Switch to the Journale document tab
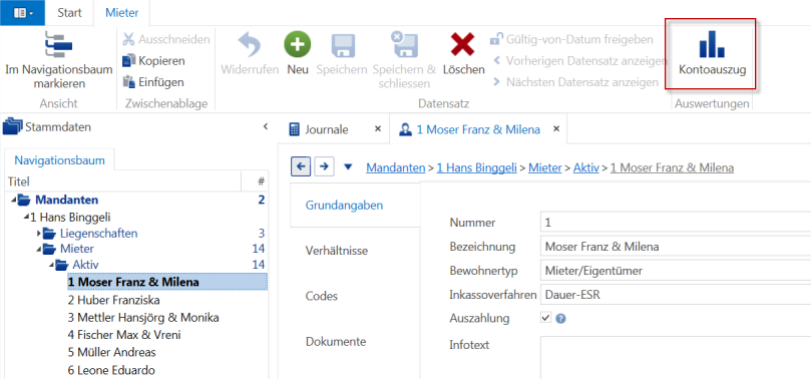The width and height of the screenshot is (811, 379). 326,129
